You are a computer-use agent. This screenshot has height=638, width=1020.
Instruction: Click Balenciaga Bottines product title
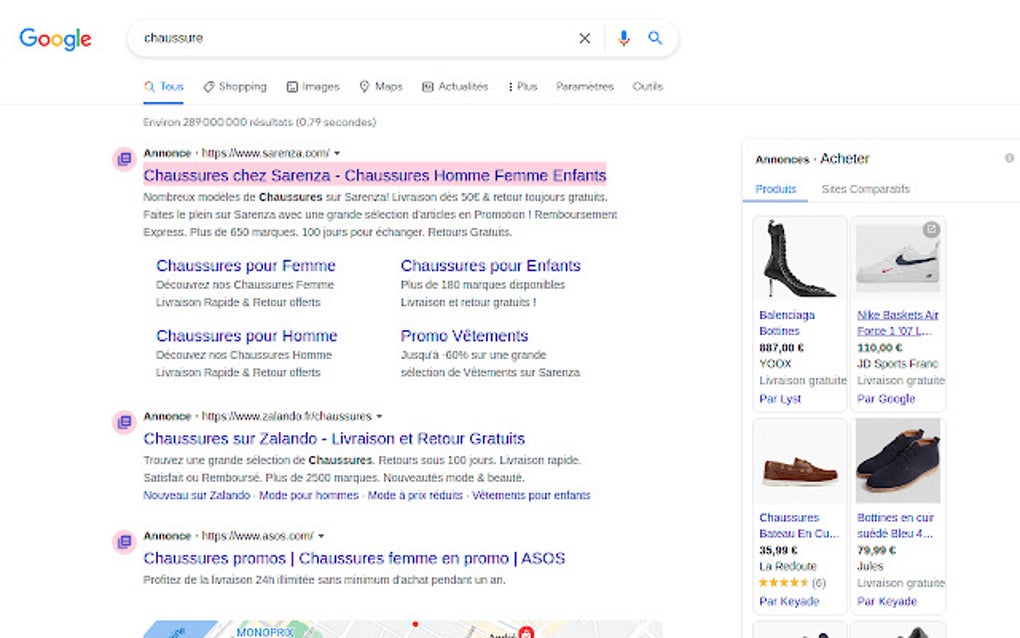(786, 323)
